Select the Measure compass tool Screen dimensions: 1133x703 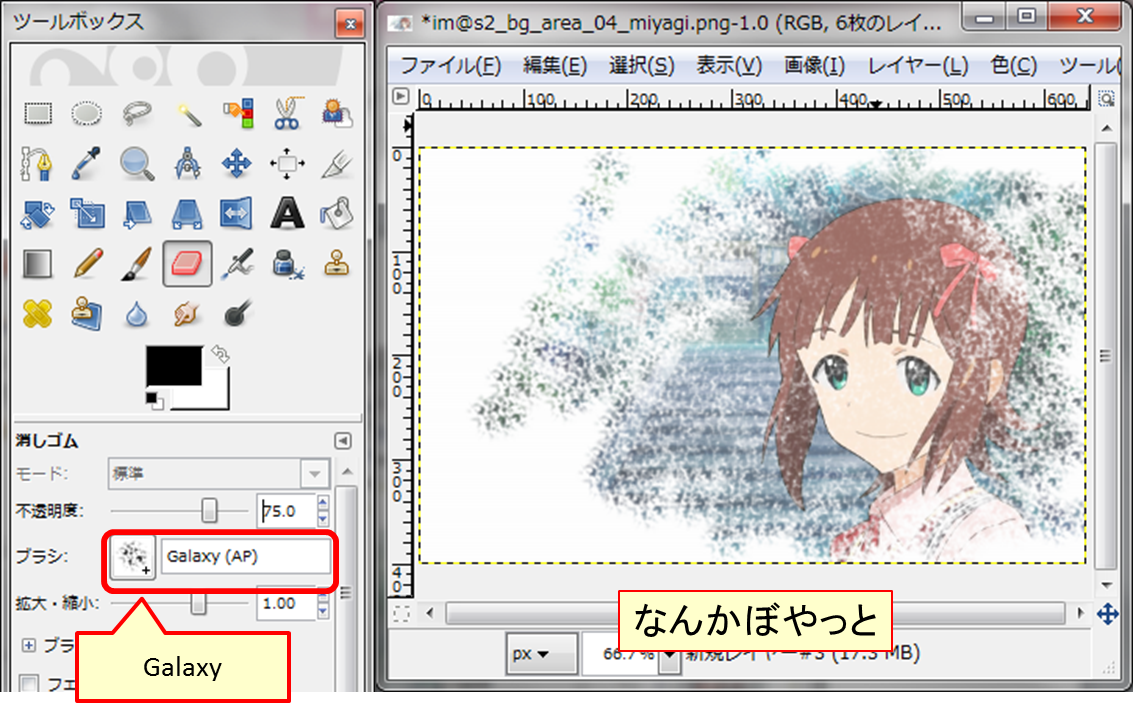click(187, 164)
